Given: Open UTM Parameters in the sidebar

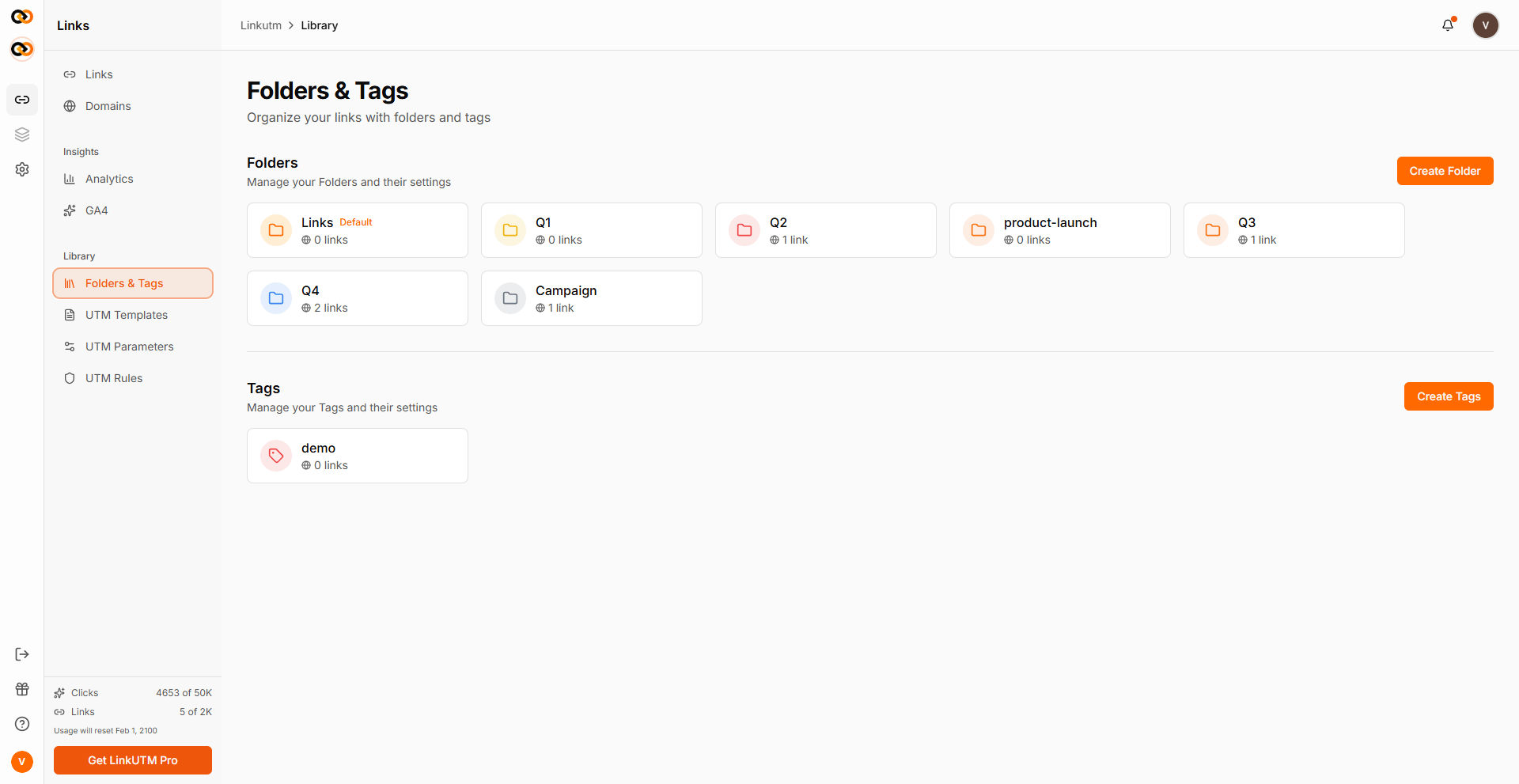Looking at the screenshot, I should pyautogui.click(x=133, y=347).
